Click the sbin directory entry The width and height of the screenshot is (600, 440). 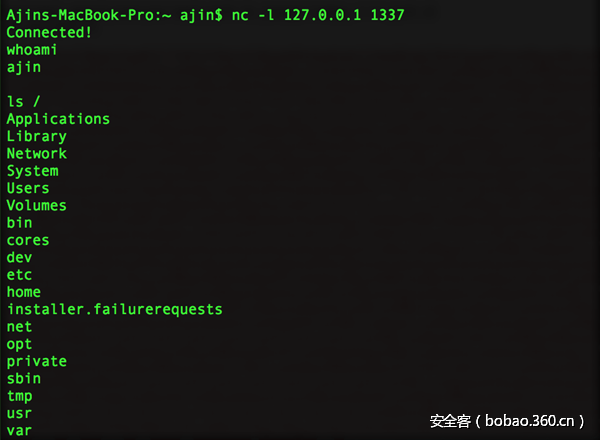point(24,379)
